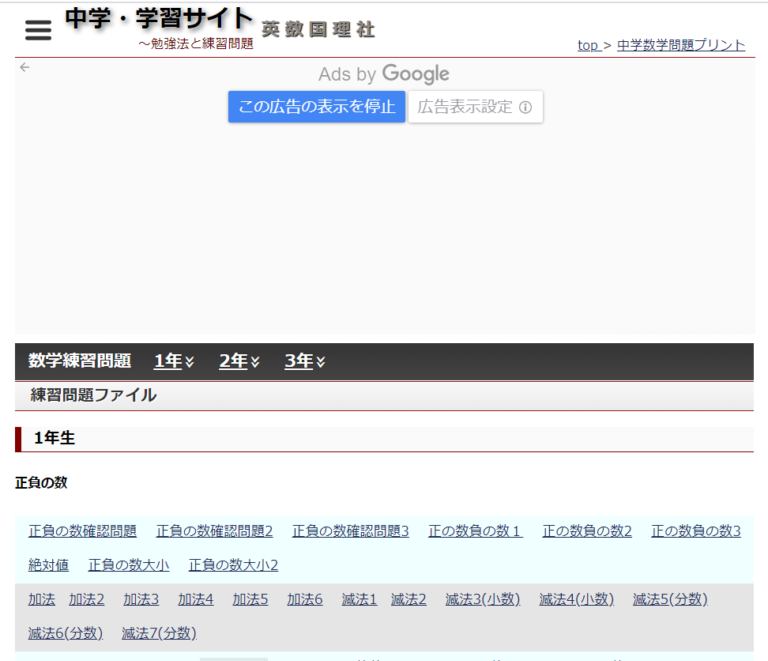Open the 正負の数大小2 link
768x661 pixels.
234,565
